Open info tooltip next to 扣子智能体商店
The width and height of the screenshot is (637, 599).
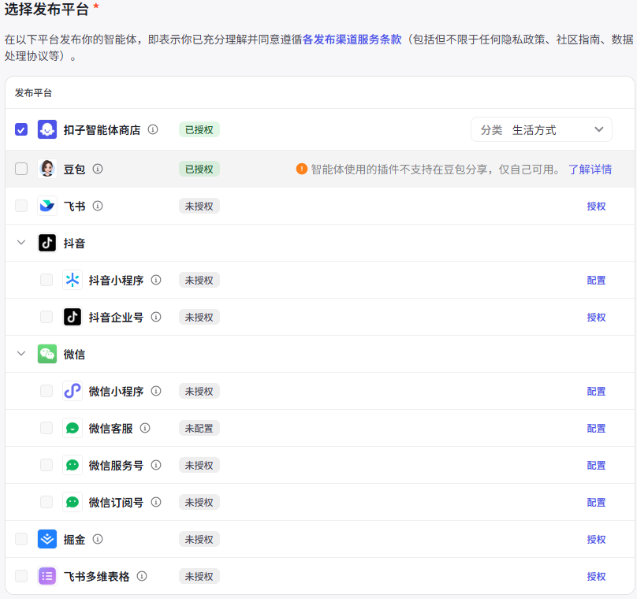pos(153,130)
